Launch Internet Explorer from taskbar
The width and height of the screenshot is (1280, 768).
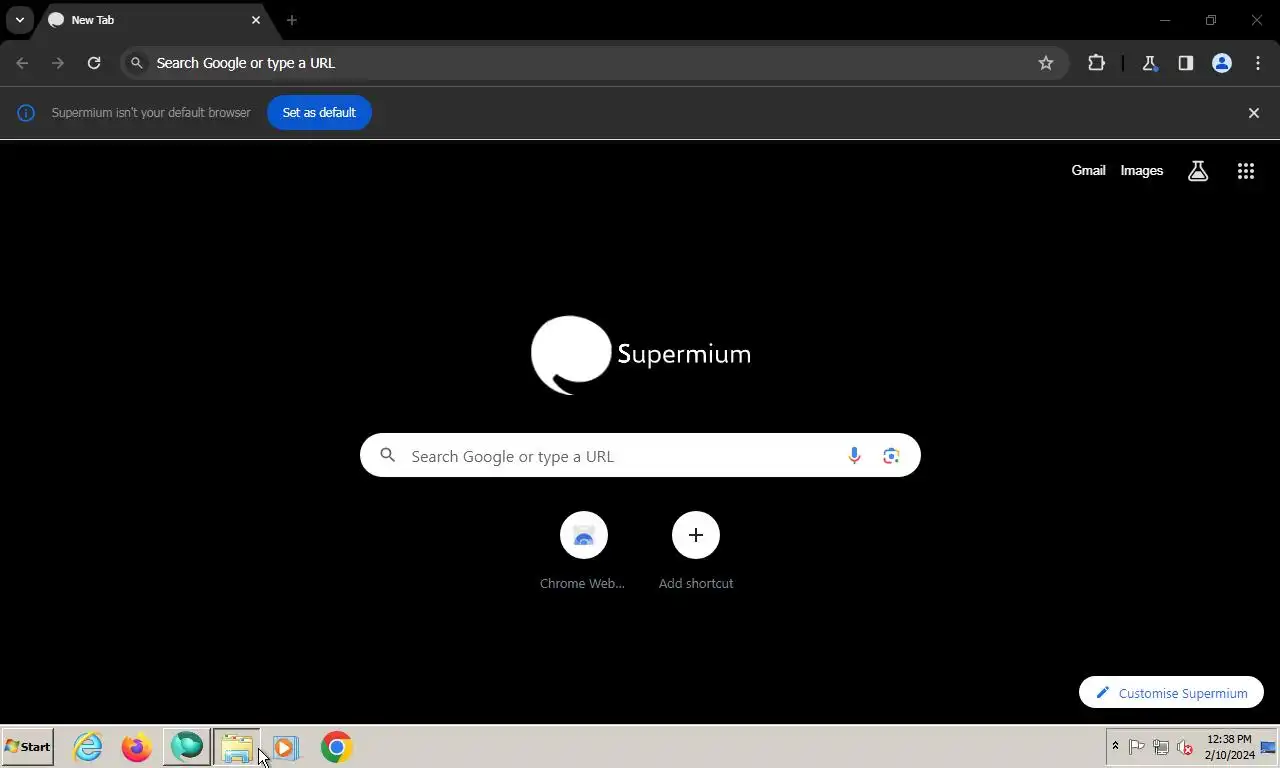88,747
